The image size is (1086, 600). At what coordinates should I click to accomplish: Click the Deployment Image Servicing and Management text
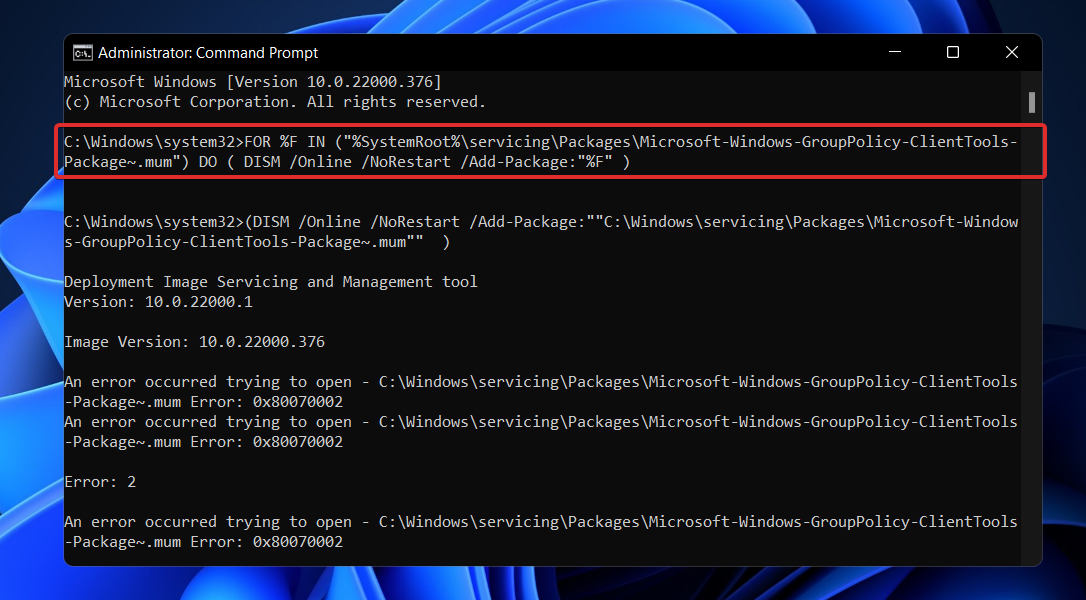[270, 281]
